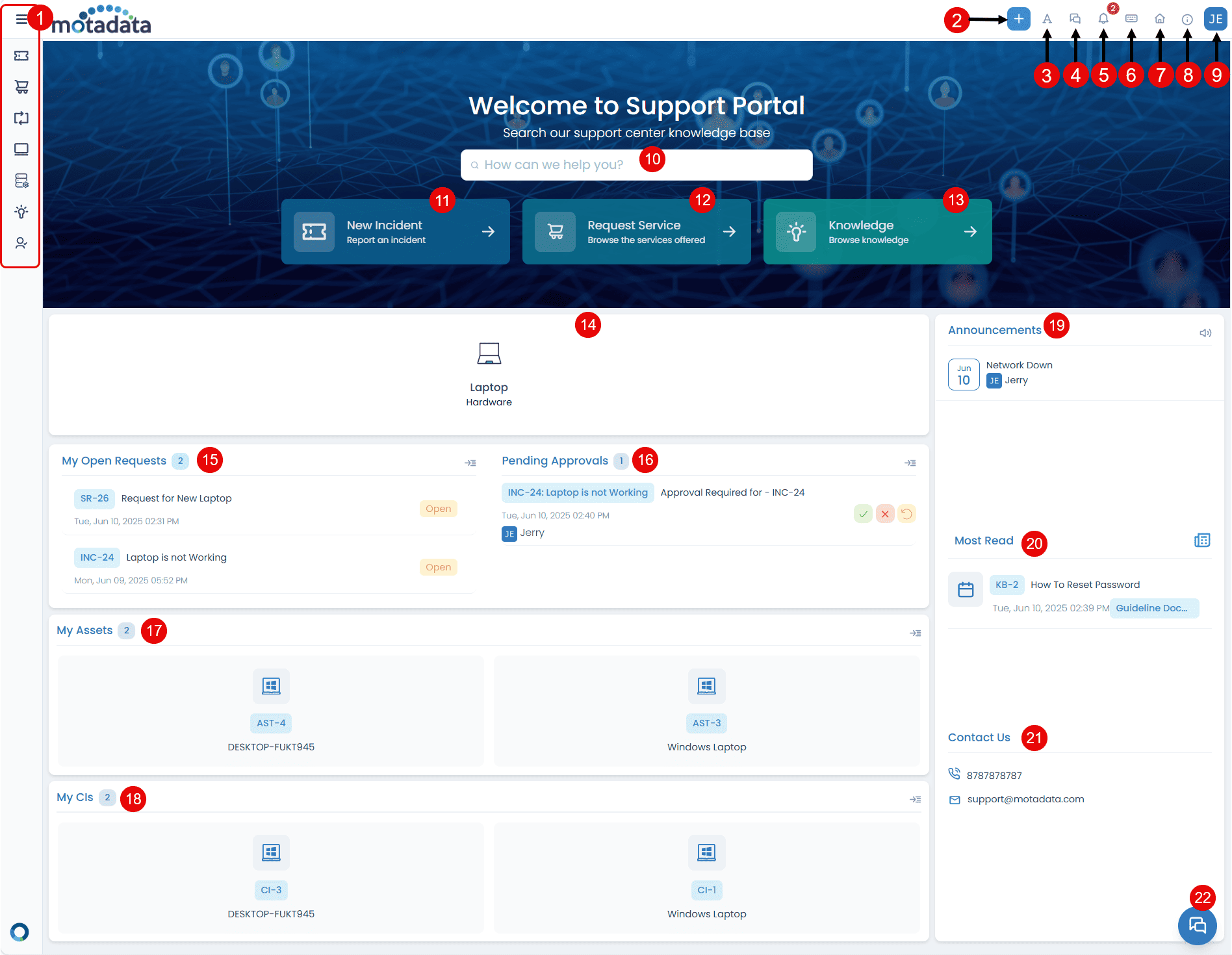Image resolution: width=1232 pixels, height=955 pixels.
Task: Select the AST-4 DESKTOP-FUKT945 asset tile
Action: tap(271, 710)
